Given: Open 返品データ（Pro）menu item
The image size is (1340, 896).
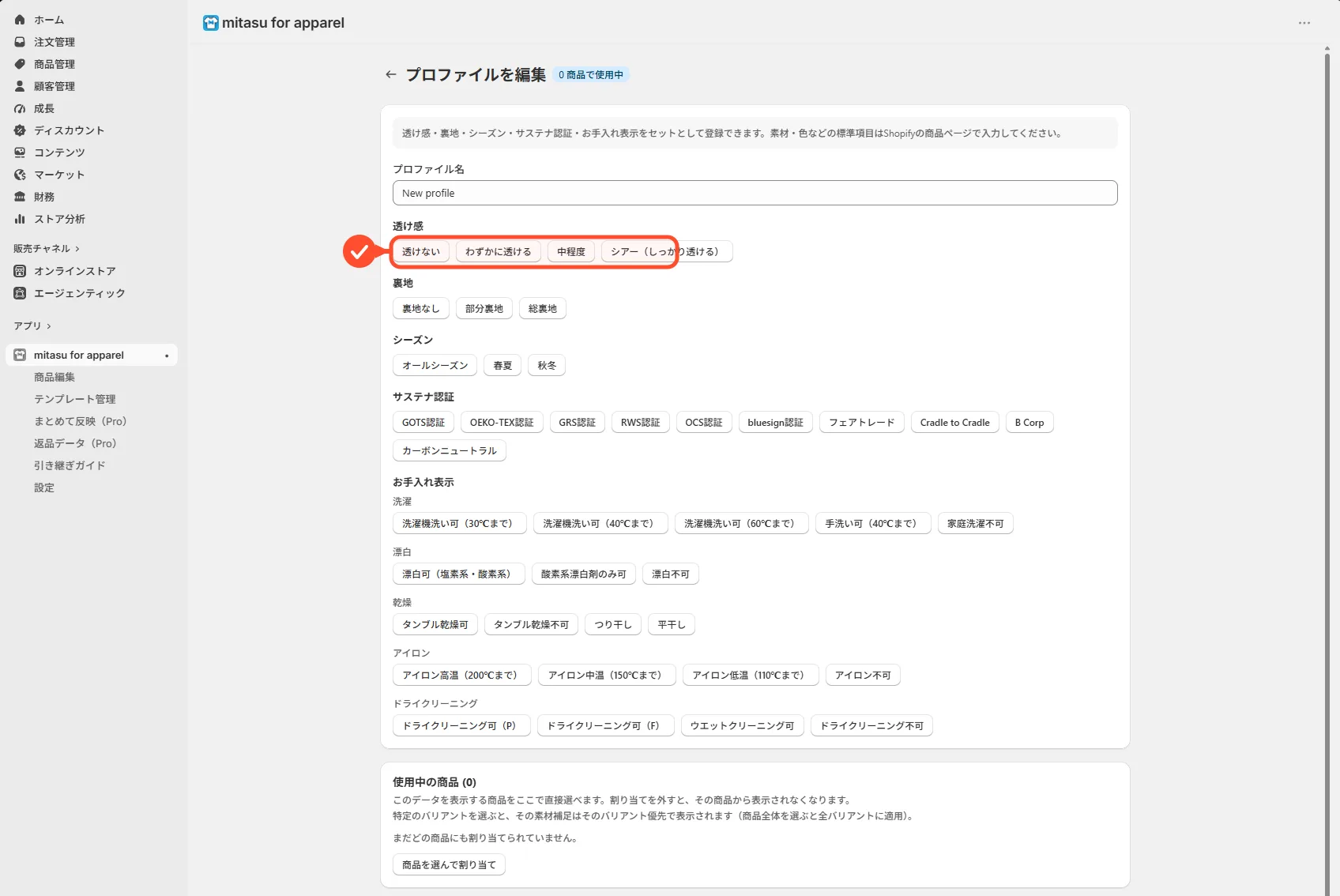Looking at the screenshot, I should point(75,444).
